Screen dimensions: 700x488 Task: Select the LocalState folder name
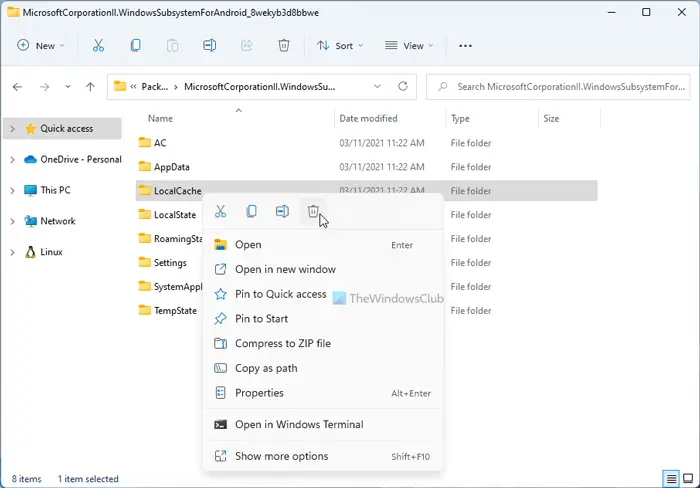tap(175, 214)
